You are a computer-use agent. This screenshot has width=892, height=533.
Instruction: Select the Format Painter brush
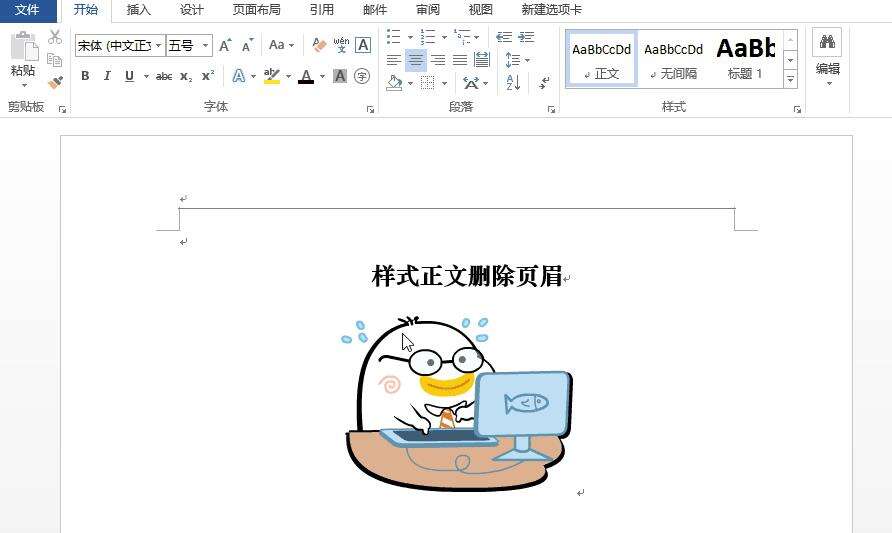point(55,82)
